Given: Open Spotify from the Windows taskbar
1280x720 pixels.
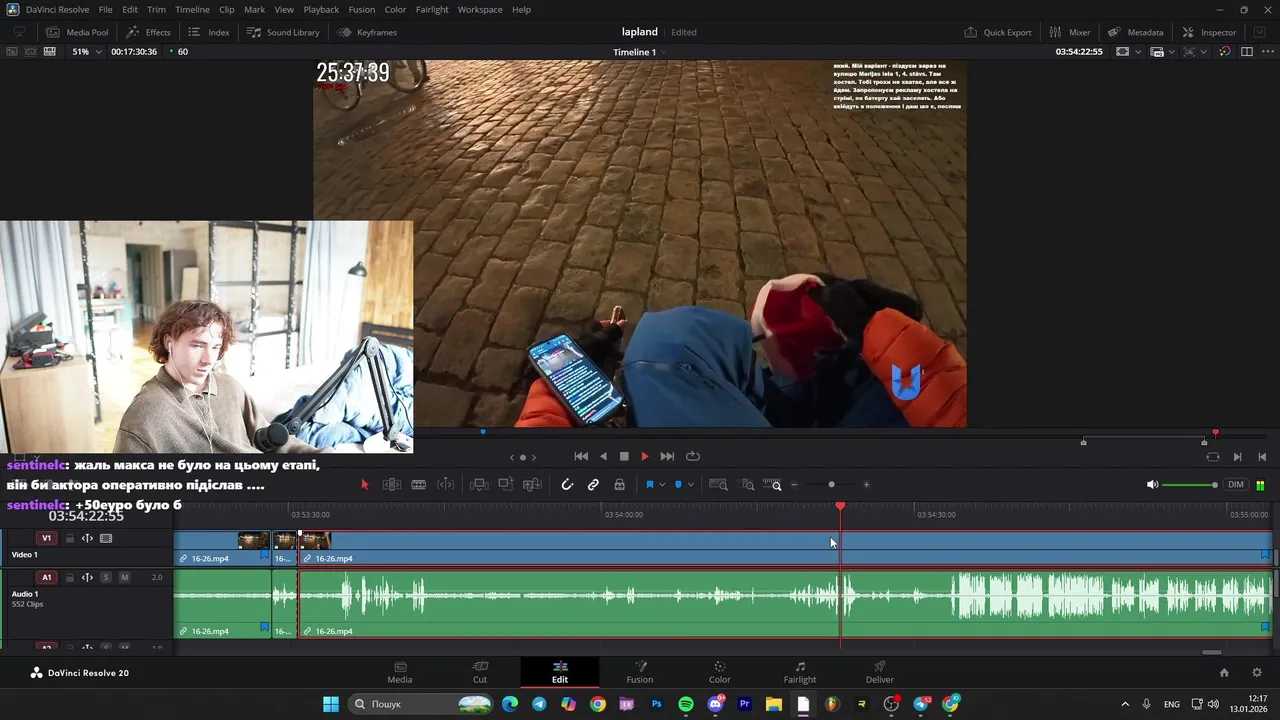Looking at the screenshot, I should pos(686,704).
